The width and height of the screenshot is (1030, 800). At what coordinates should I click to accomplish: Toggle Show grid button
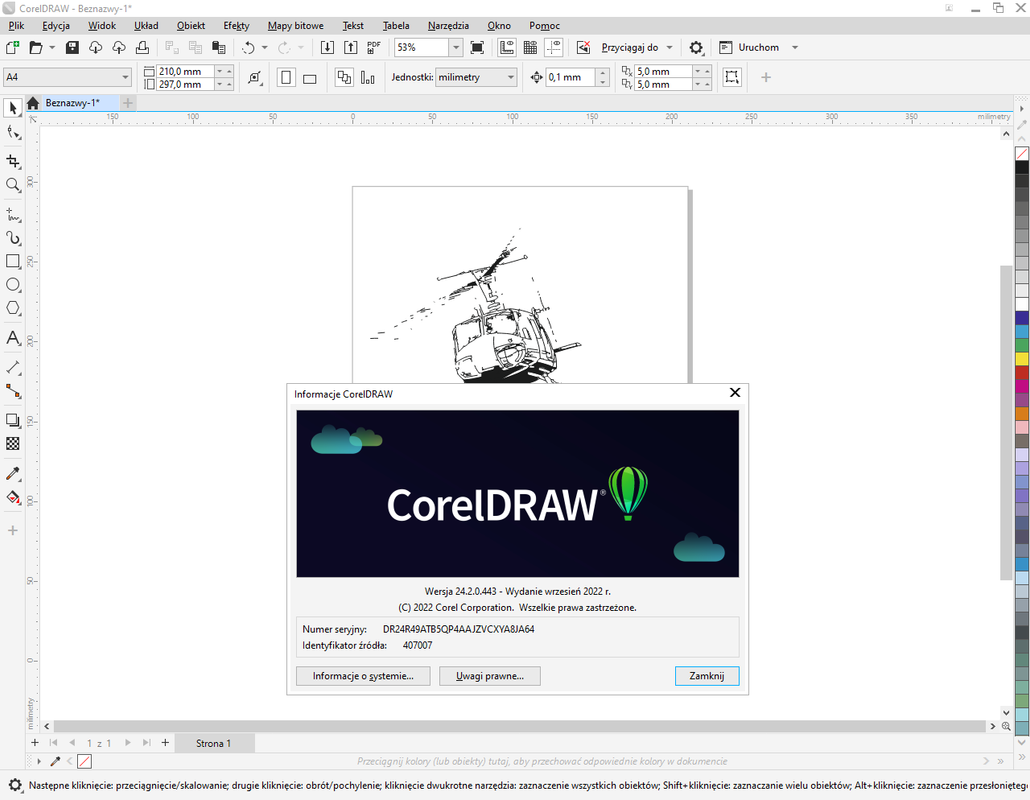pyautogui.click(x=530, y=47)
